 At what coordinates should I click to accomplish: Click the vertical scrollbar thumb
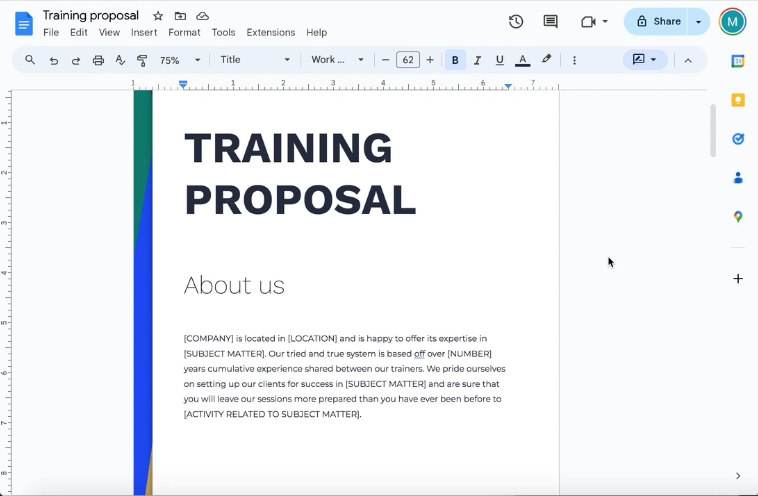(x=713, y=131)
